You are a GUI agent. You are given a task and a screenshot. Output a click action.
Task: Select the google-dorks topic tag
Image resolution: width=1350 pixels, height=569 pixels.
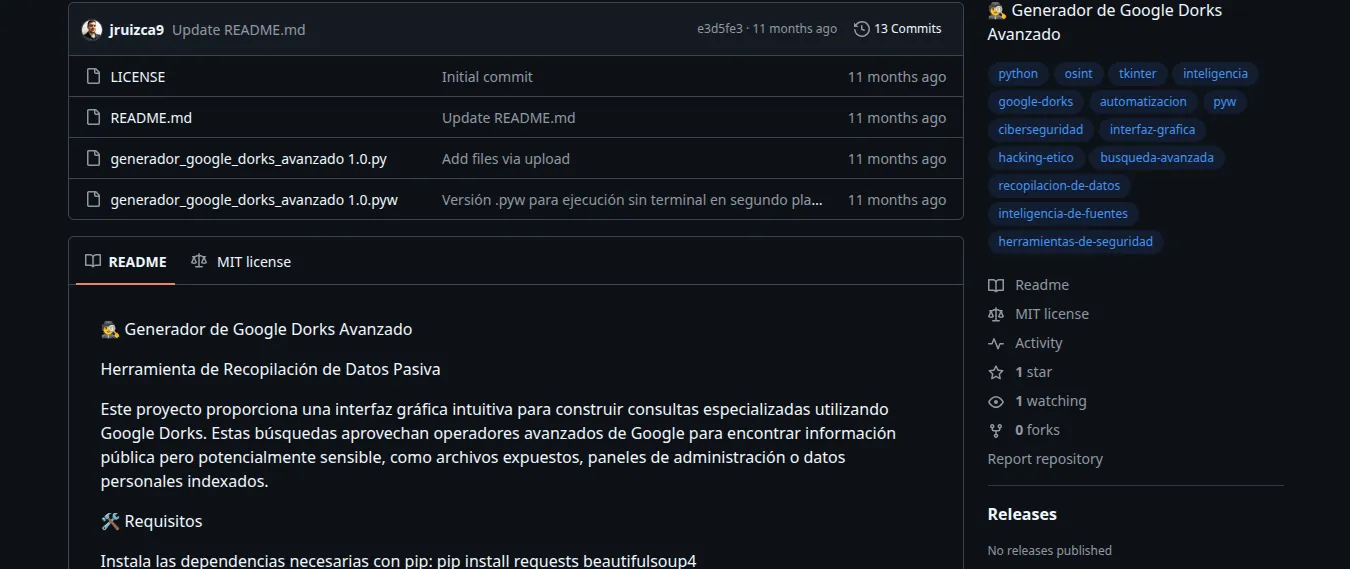pos(1035,102)
